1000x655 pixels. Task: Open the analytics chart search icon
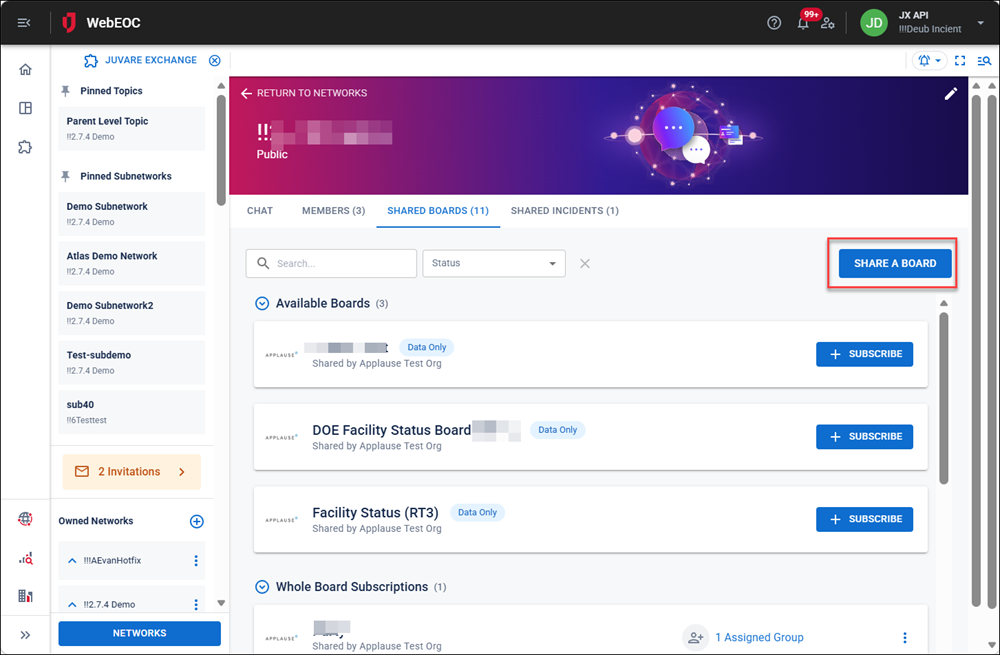(x=26, y=559)
